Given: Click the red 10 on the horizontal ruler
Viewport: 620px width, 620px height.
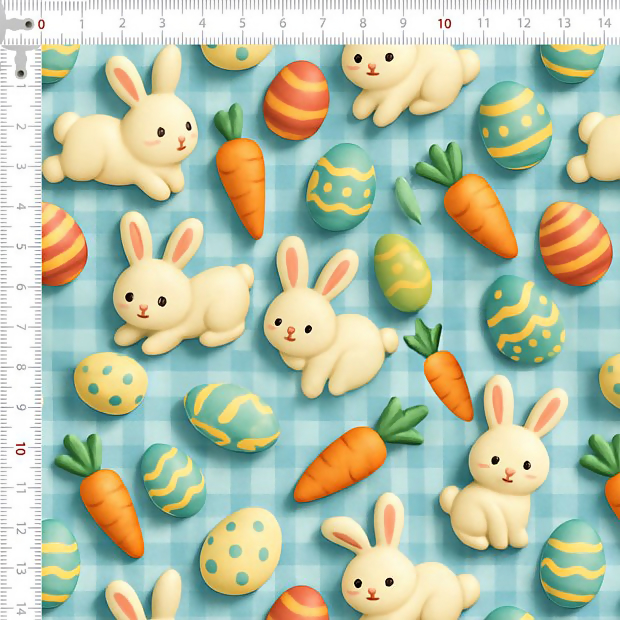Looking at the screenshot, I should pyautogui.click(x=444, y=23).
